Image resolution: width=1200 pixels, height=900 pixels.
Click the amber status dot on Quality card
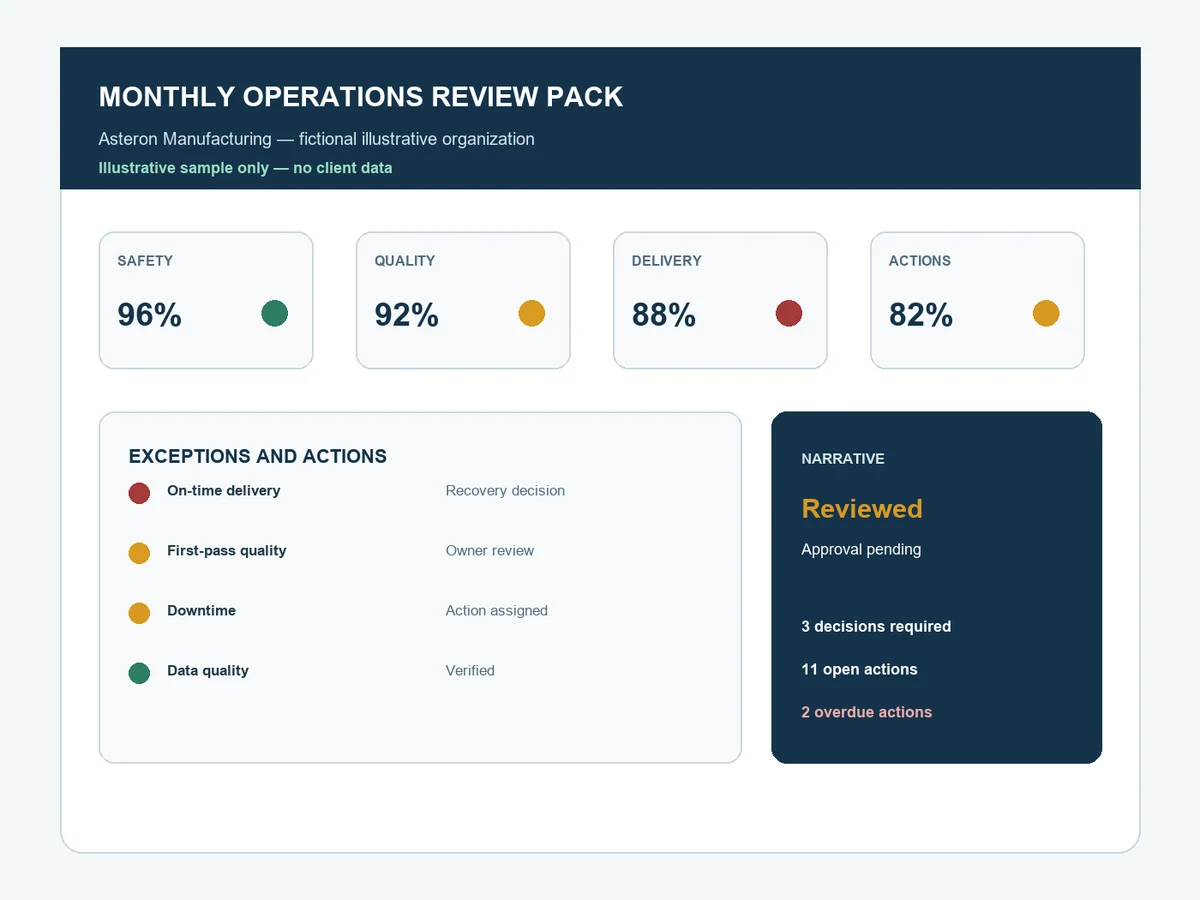tap(532, 313)
